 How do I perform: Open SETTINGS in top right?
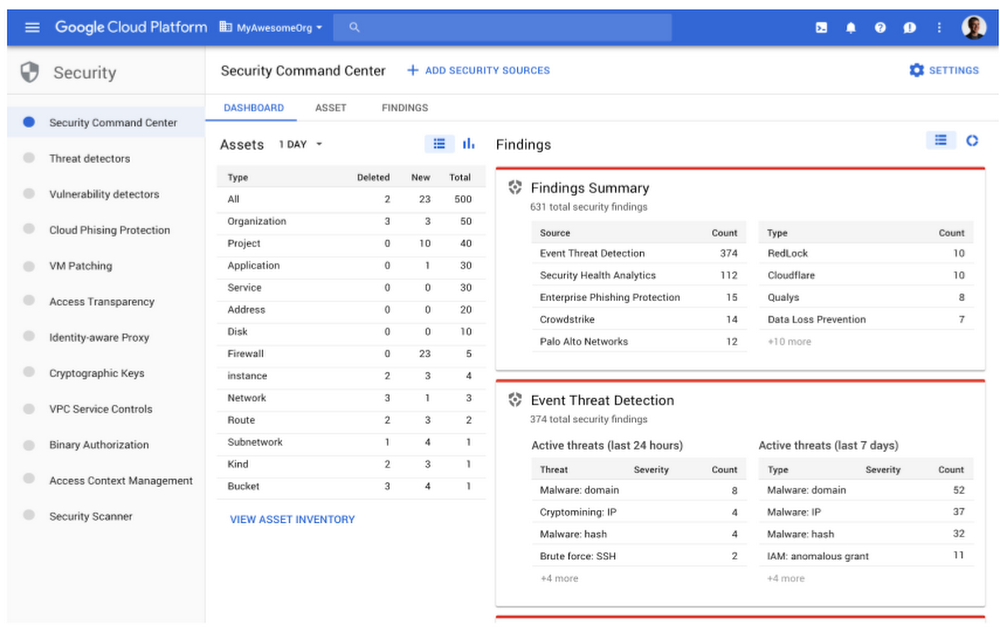[945, 70]
